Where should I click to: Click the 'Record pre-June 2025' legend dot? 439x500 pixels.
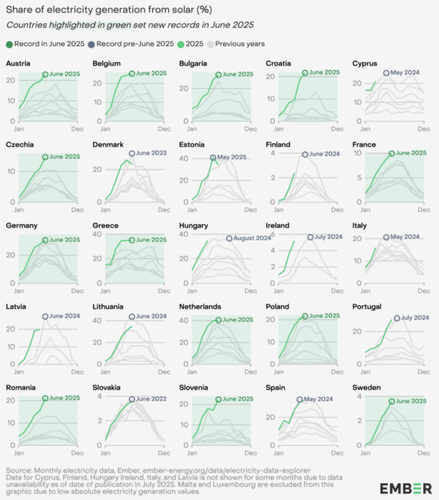tap(91, 44)
